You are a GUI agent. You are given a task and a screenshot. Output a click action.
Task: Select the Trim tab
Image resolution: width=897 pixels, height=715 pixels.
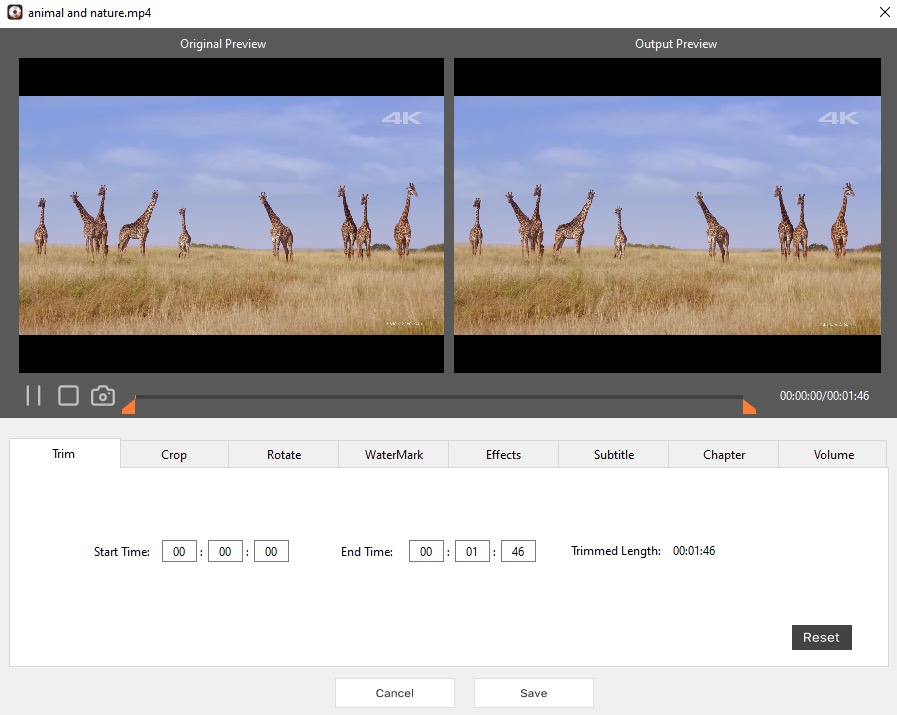63,454
